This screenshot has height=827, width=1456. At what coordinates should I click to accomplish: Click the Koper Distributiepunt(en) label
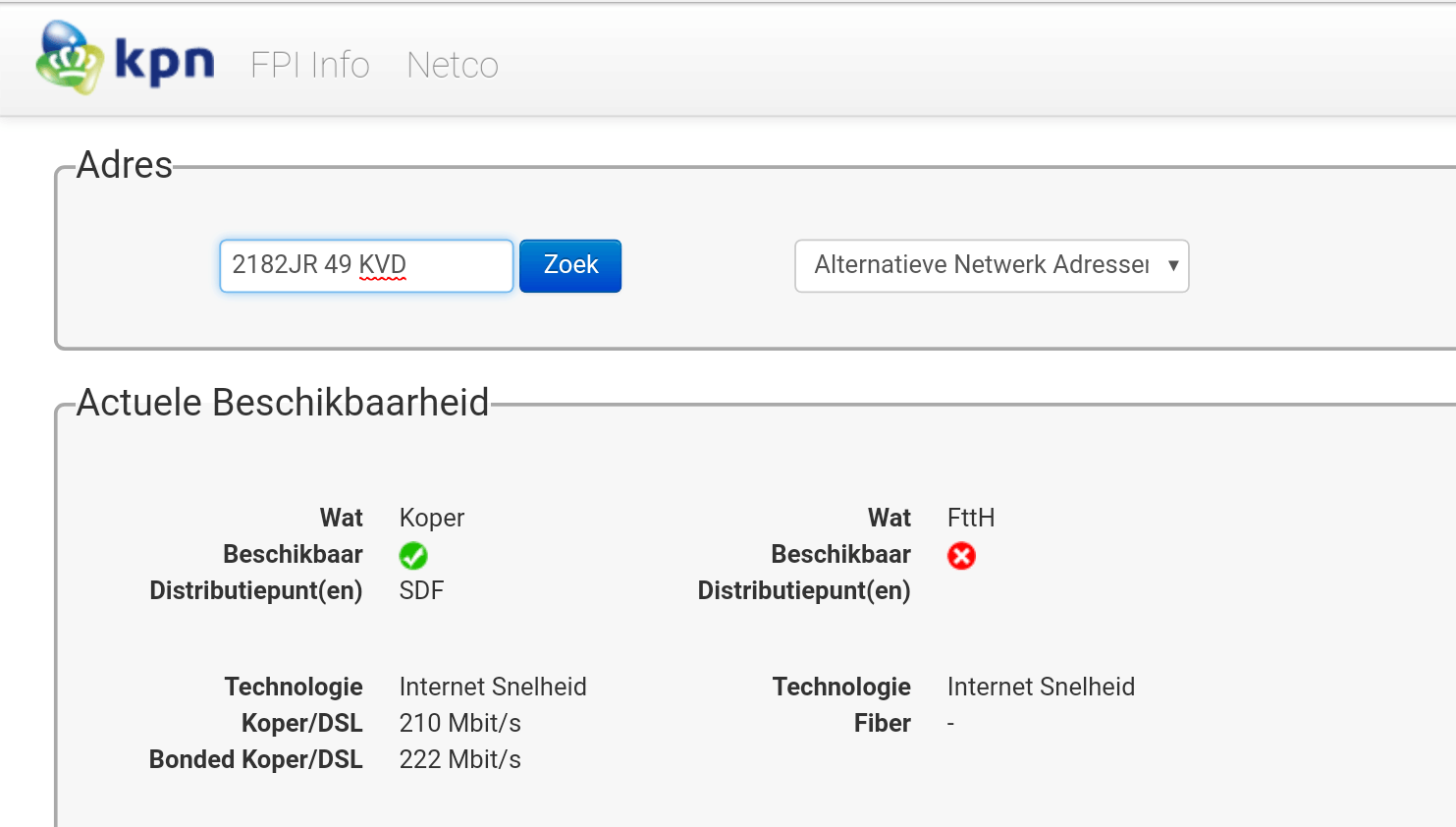[256, 590]
